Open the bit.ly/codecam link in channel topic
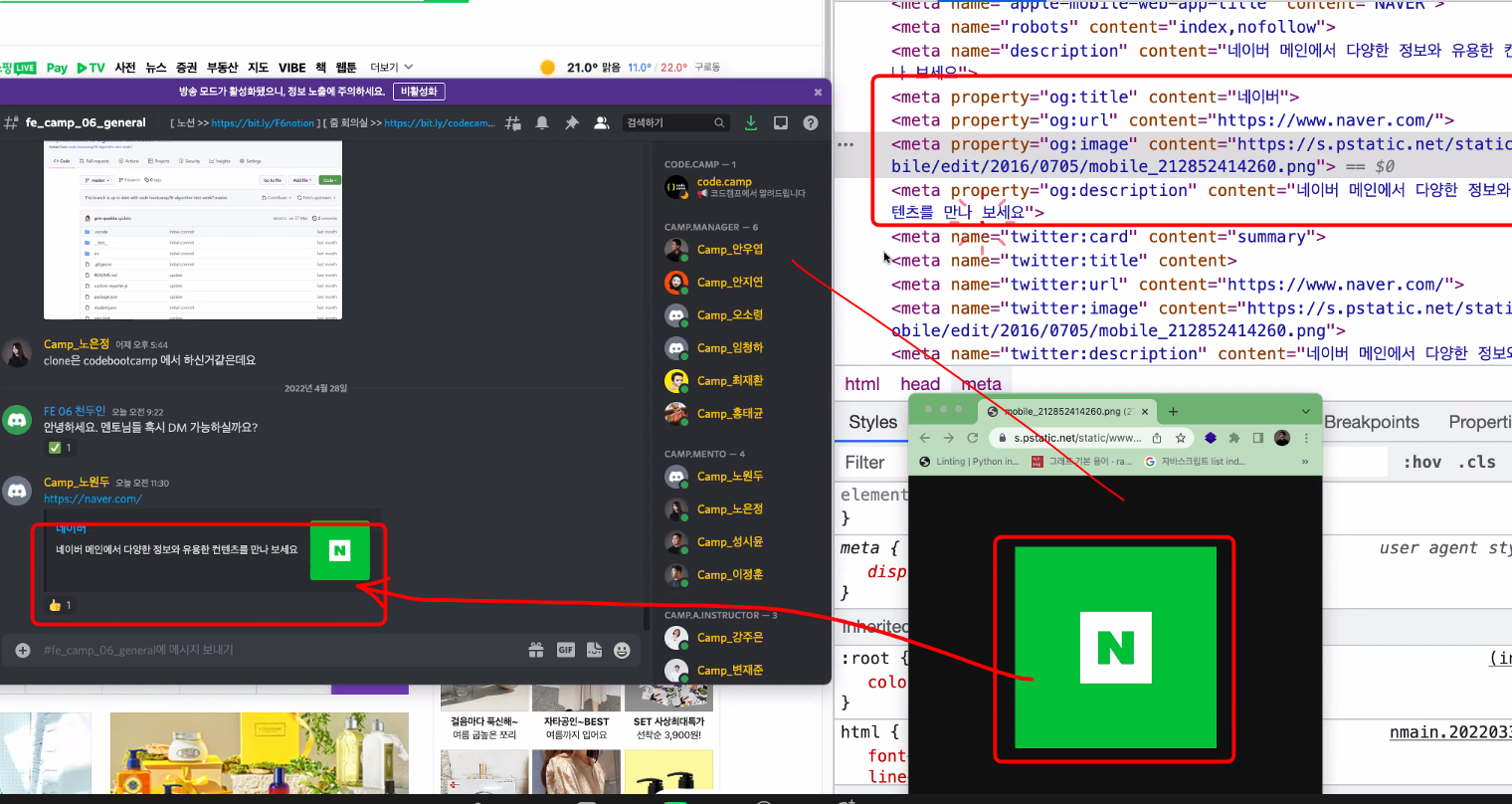The height and width of the screenshot is (804, 1512). (x=439, y=123)
